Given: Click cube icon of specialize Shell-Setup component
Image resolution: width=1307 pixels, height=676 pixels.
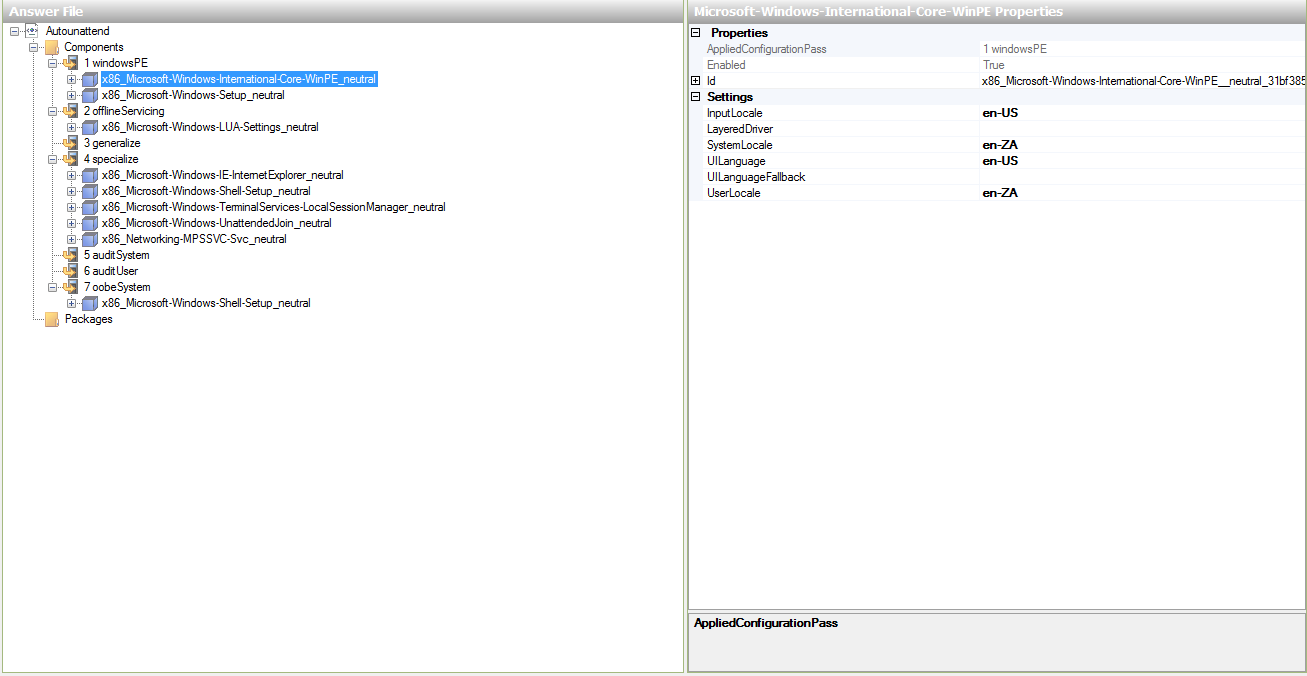Looking at the screenshot, I should point(90,191).
